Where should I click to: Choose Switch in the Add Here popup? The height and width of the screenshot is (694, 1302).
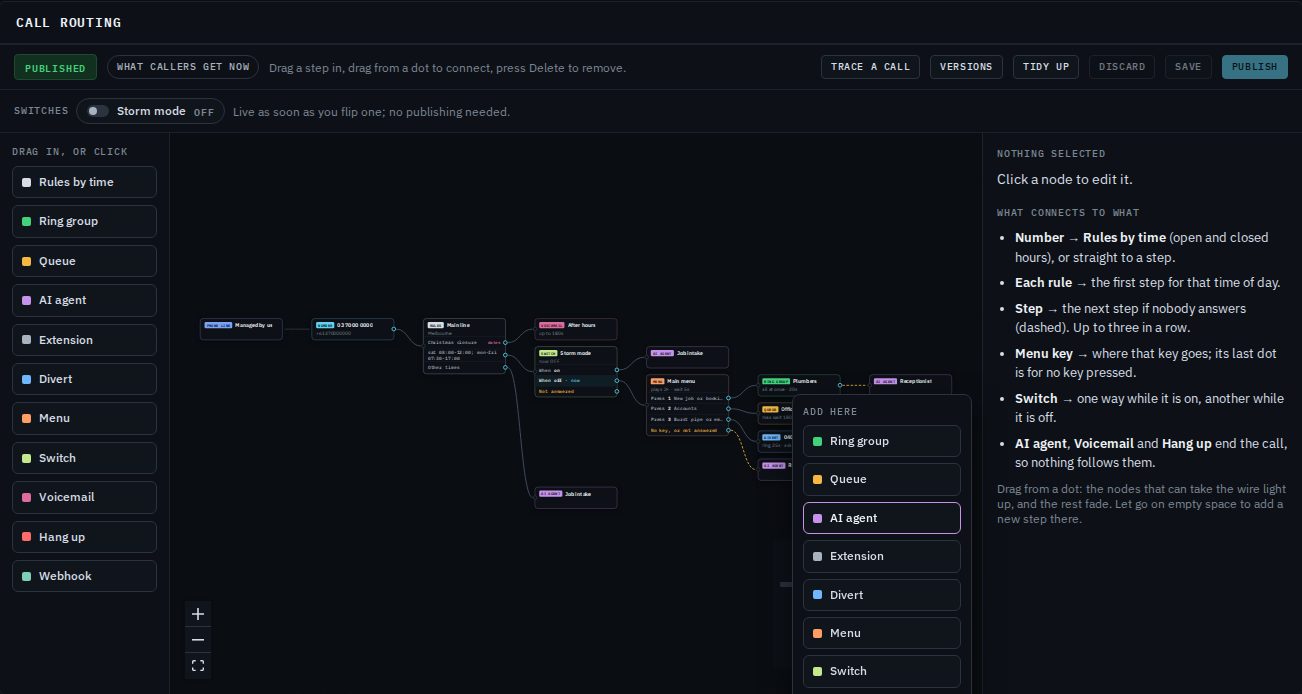click(881, 671)
